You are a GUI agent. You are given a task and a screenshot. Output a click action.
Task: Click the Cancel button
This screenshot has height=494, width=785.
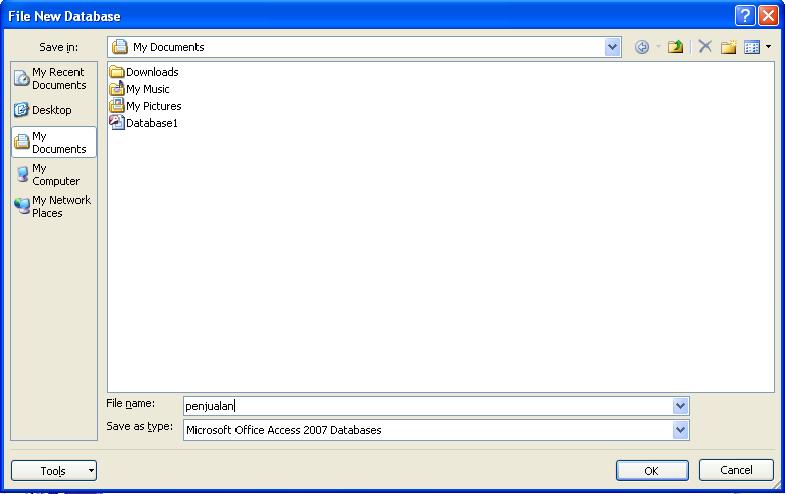coord(736,470)
